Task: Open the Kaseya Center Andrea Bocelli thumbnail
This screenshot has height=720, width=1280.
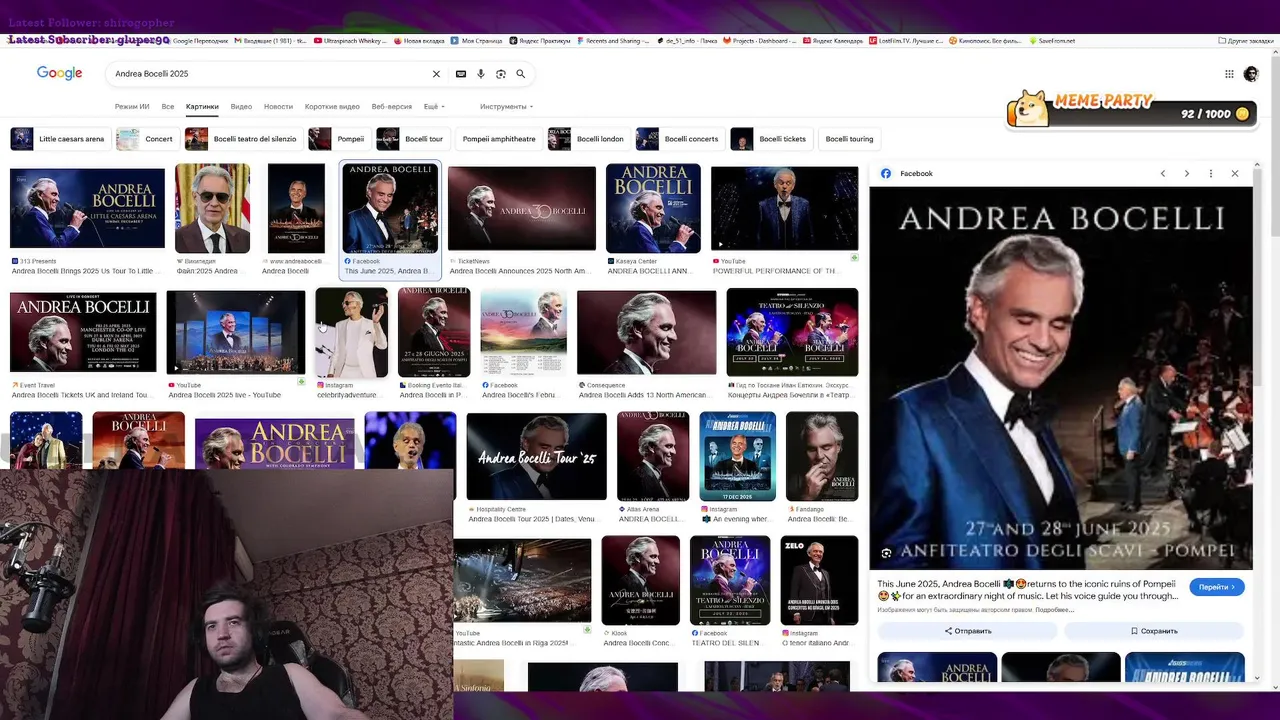Action: pos(653,208)
